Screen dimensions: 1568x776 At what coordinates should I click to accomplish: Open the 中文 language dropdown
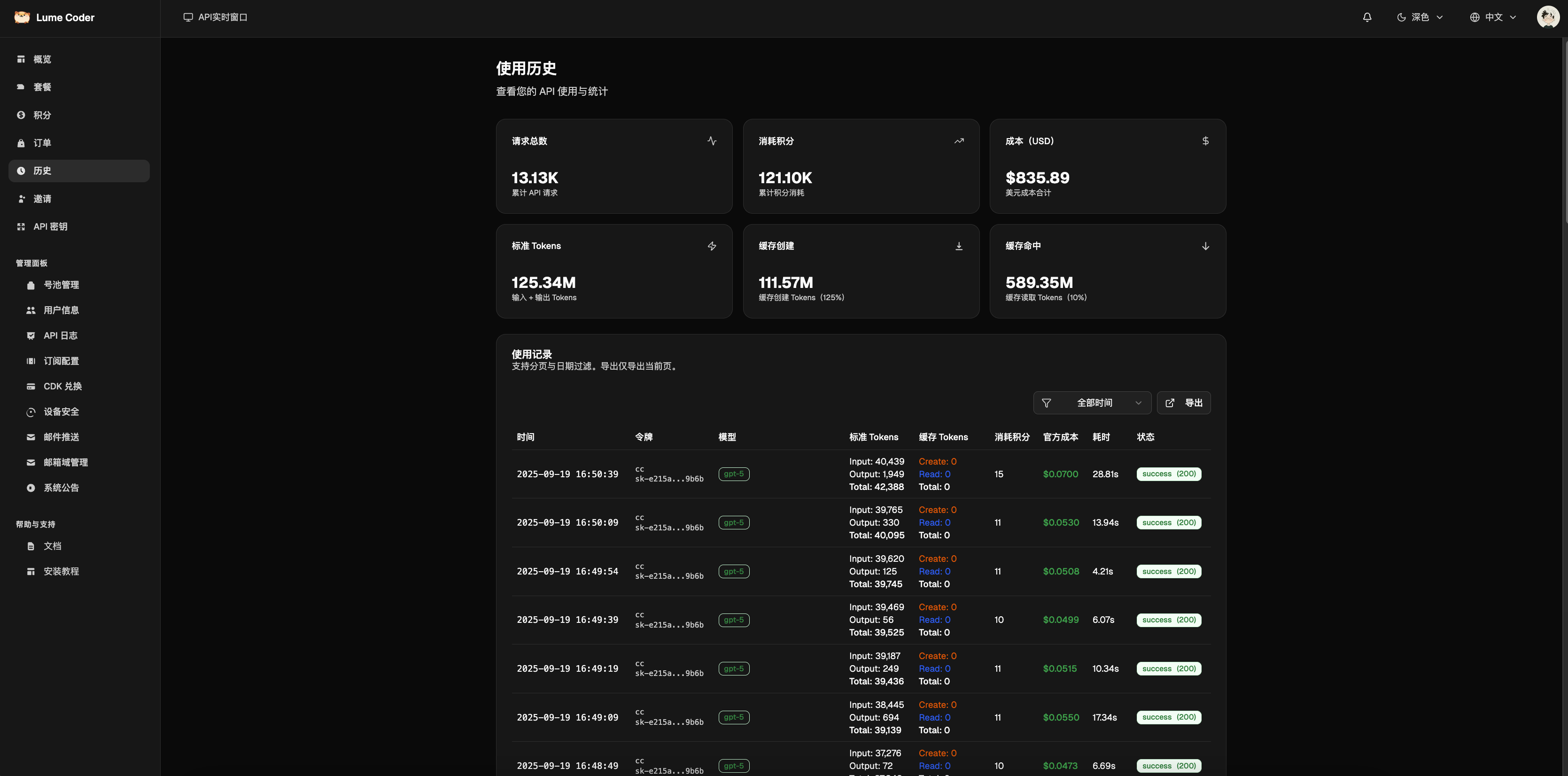[x=1492, y=17]
